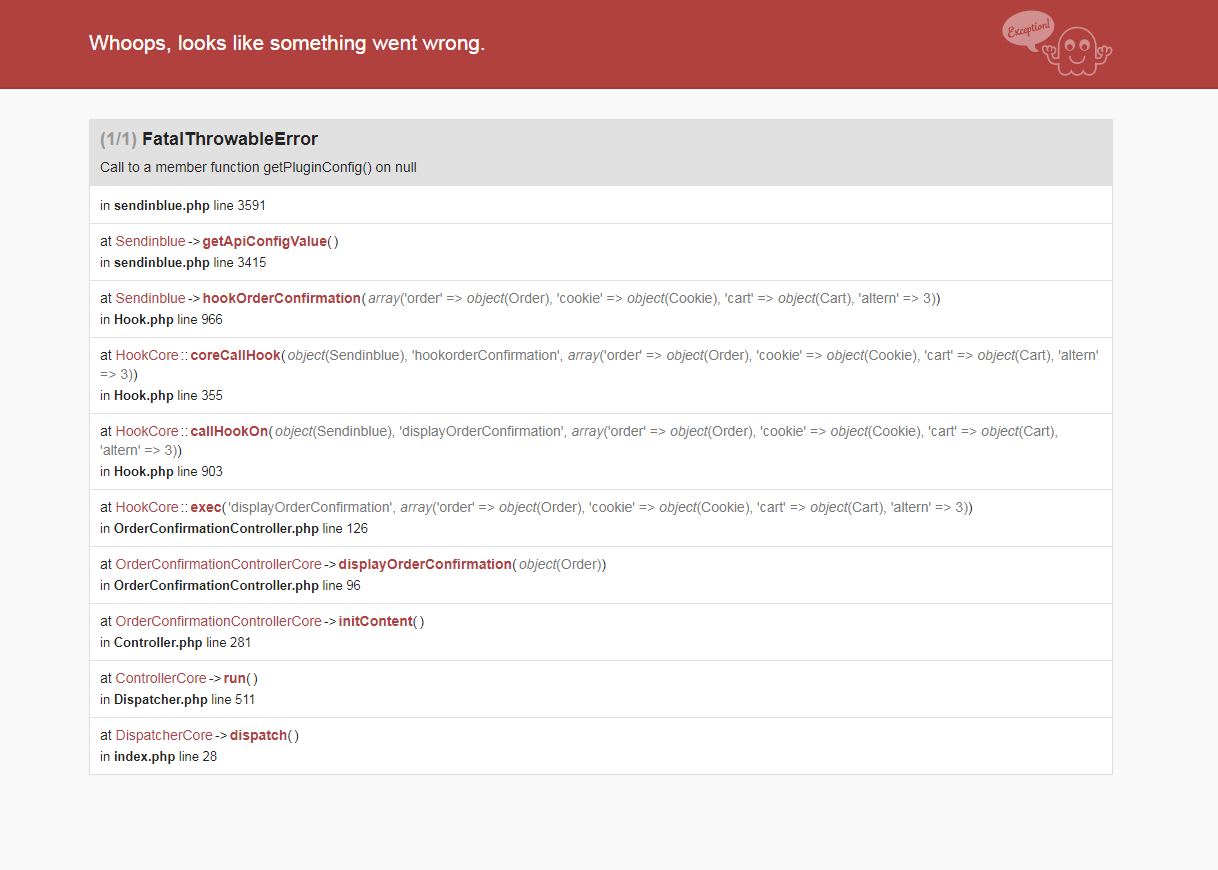Click the dispatch method name

pos(258,735)
